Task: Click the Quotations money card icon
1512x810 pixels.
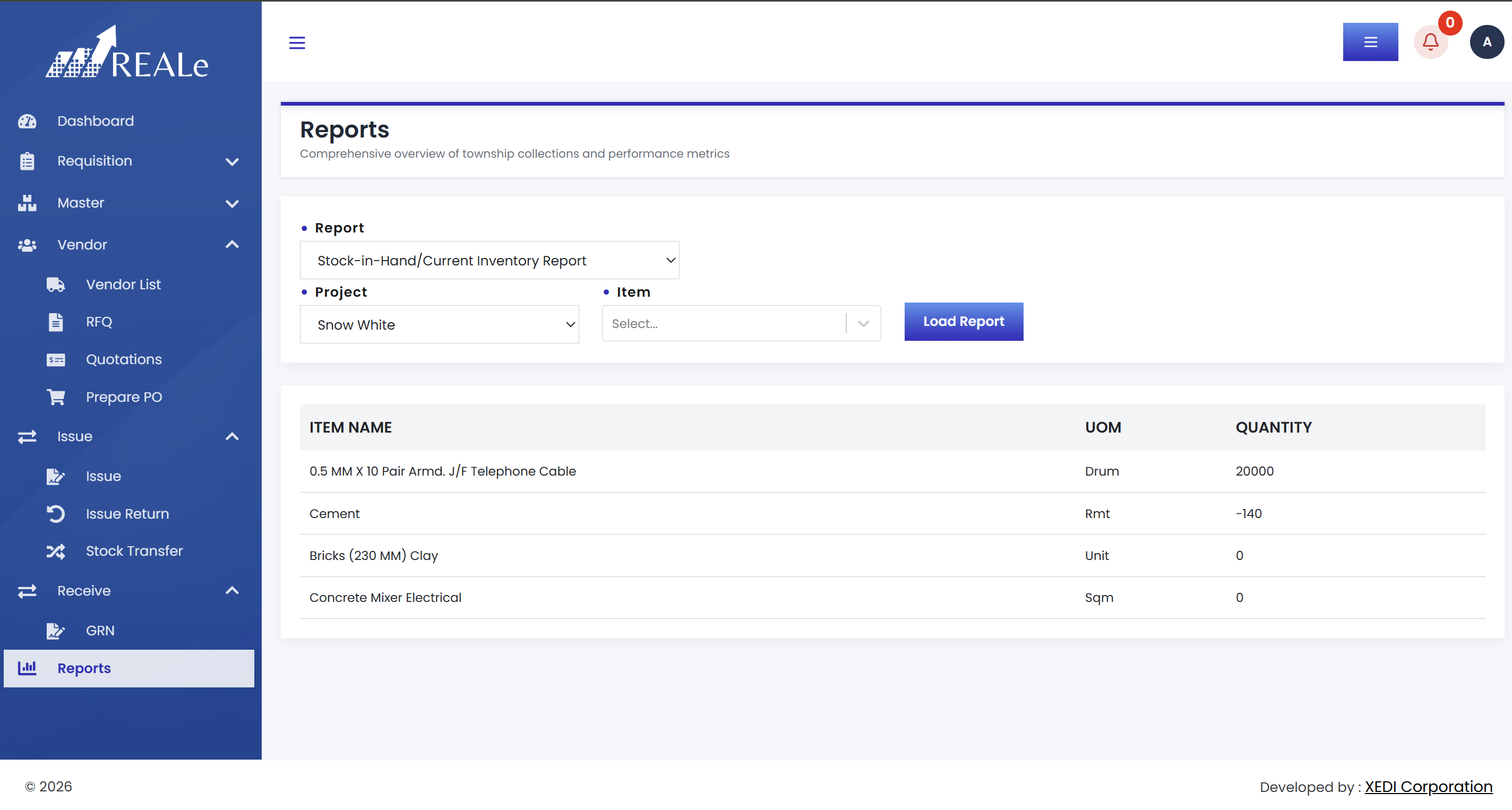Action: coord(56,360)
